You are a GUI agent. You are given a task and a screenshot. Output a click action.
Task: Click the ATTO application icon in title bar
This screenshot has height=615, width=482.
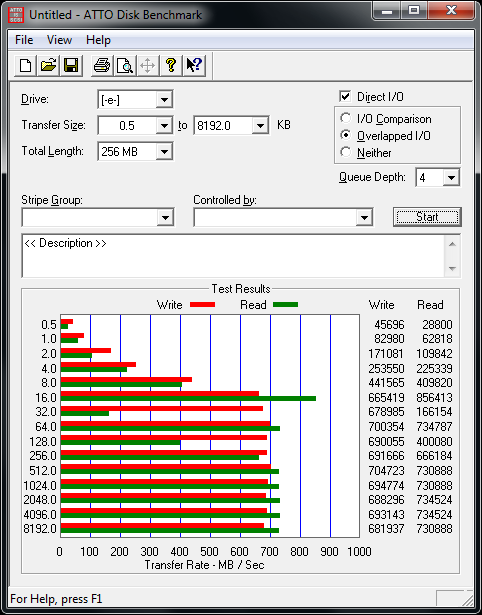pos(16,15)
